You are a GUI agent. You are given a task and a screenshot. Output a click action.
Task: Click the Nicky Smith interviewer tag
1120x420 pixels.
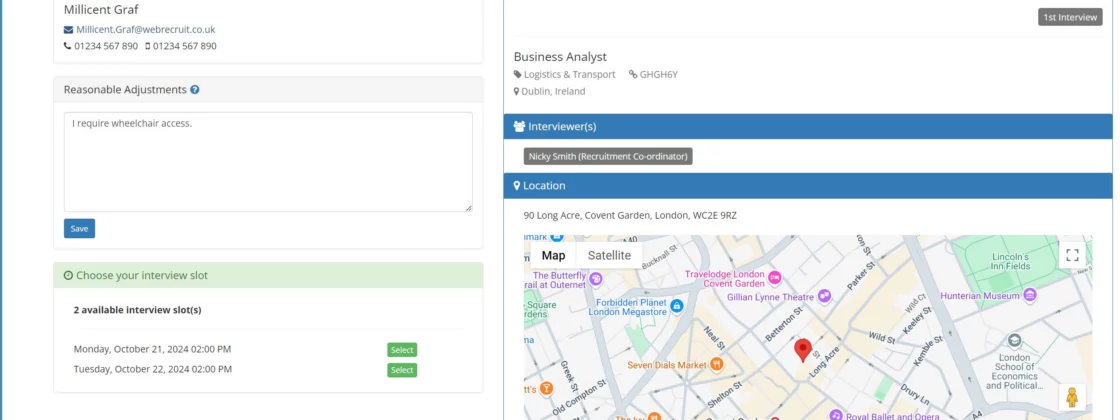click(x=608, y=157)
